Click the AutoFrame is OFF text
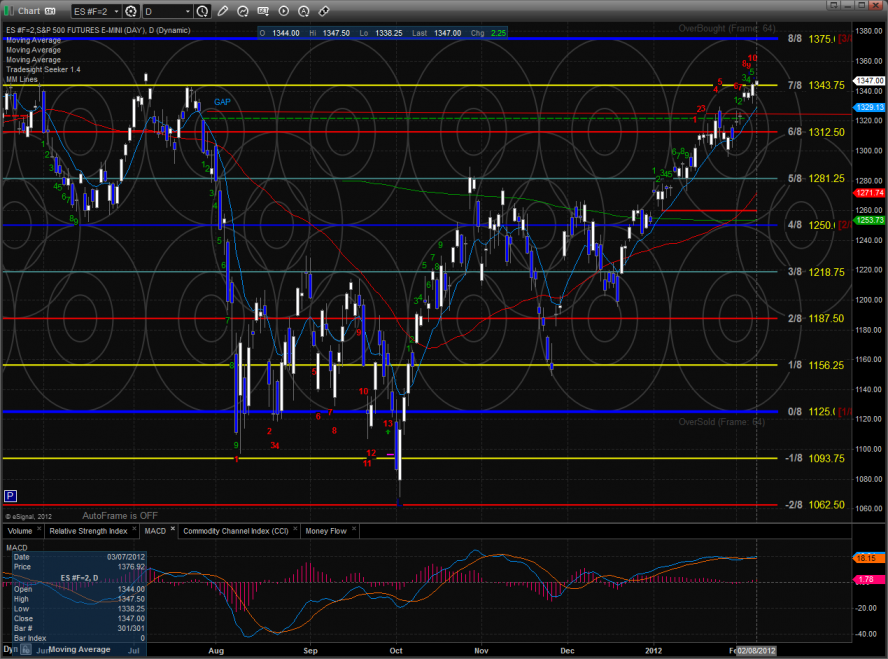Image resolution: width=888 pixels, height=659 pixels. pos(120,516)
